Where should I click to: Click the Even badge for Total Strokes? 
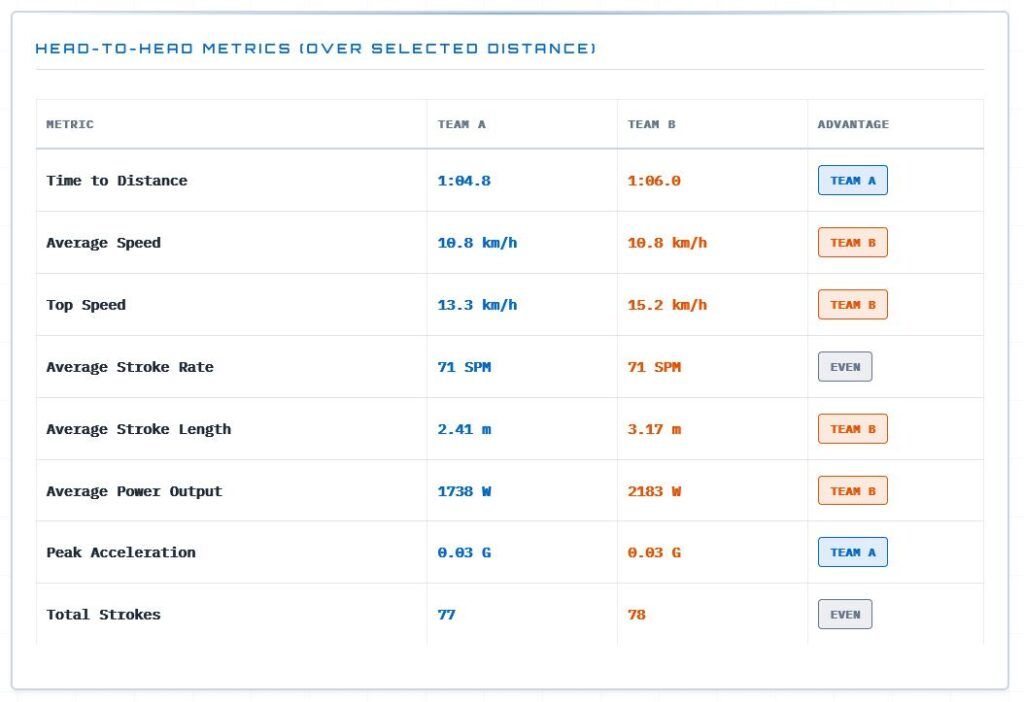(844, 614)
